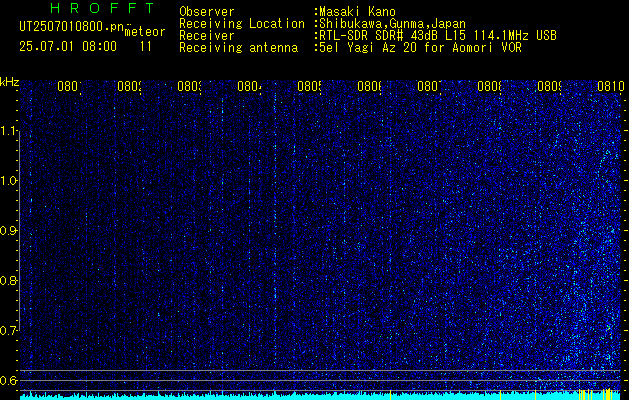Click the 0801 time axis label
This screenshot has width=629, height=400.
(x=69, y=86)
